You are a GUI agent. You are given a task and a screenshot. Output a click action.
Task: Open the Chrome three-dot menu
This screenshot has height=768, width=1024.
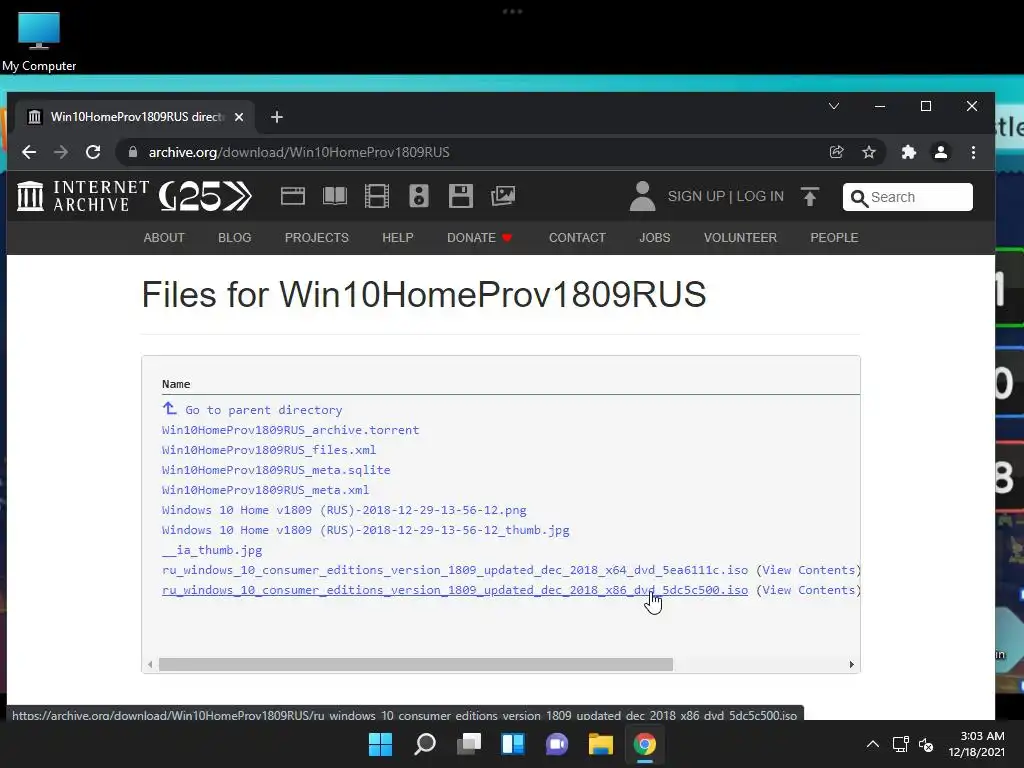click(x=973, y=152)
